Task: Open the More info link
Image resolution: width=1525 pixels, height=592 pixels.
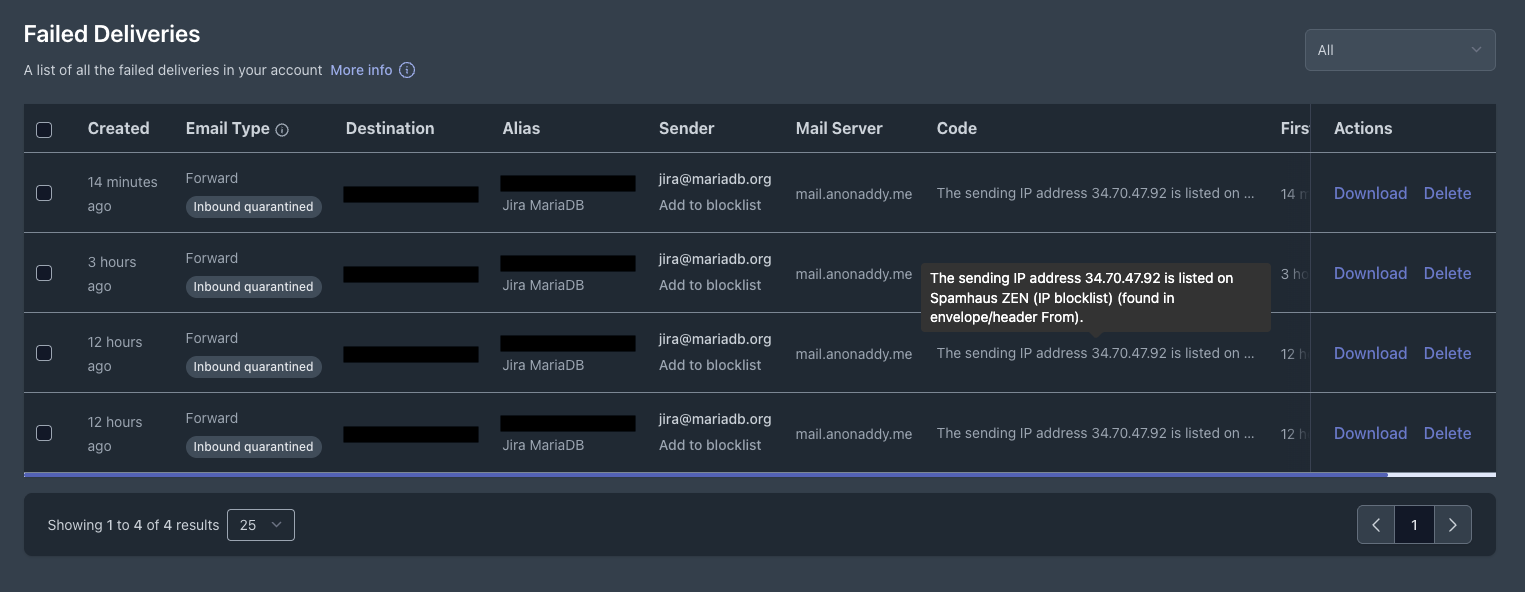Action: [361, 70]
